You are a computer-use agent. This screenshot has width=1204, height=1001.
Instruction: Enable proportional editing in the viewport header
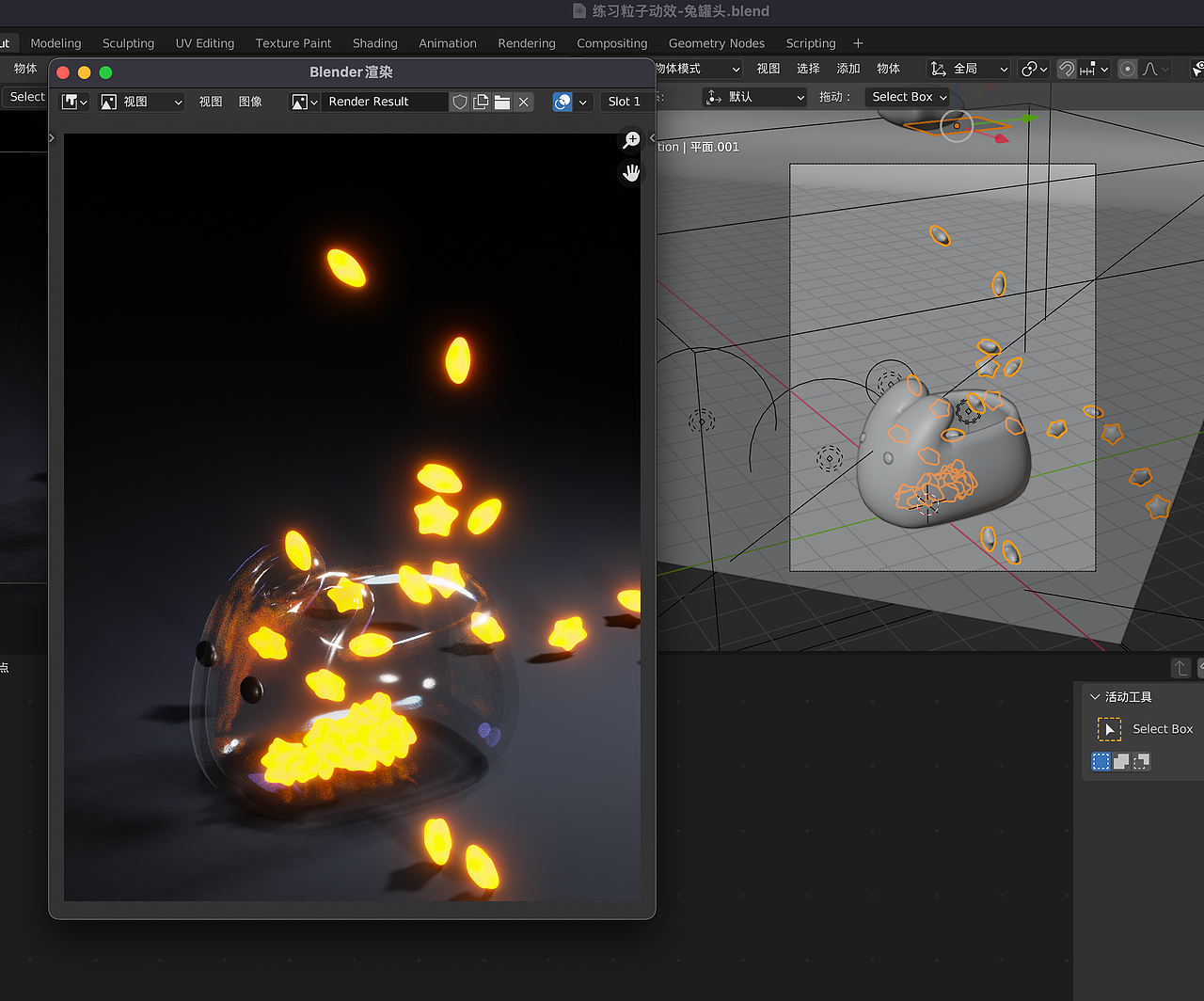click(x=1126, y=69)
